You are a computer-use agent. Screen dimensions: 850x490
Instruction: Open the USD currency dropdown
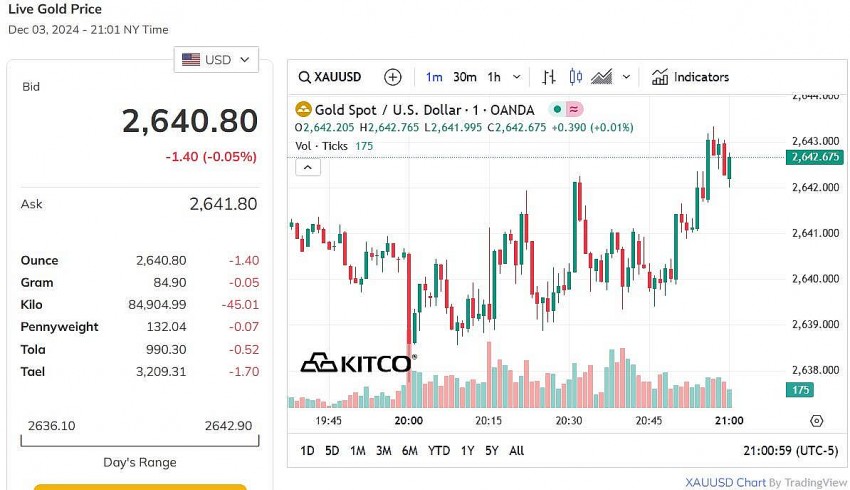[x=216, y=60]
